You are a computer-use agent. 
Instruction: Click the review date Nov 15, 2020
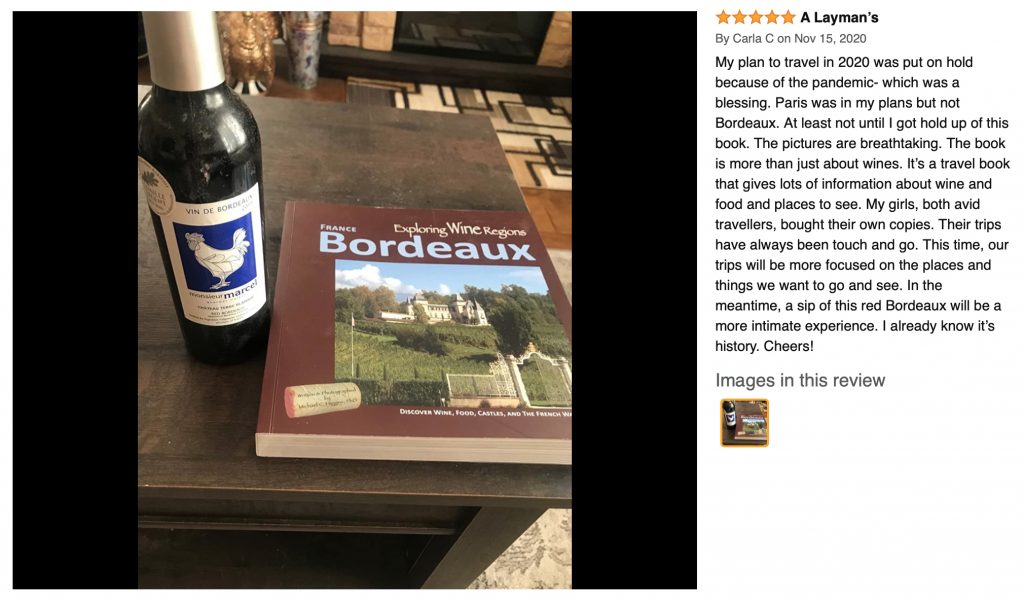830,39
